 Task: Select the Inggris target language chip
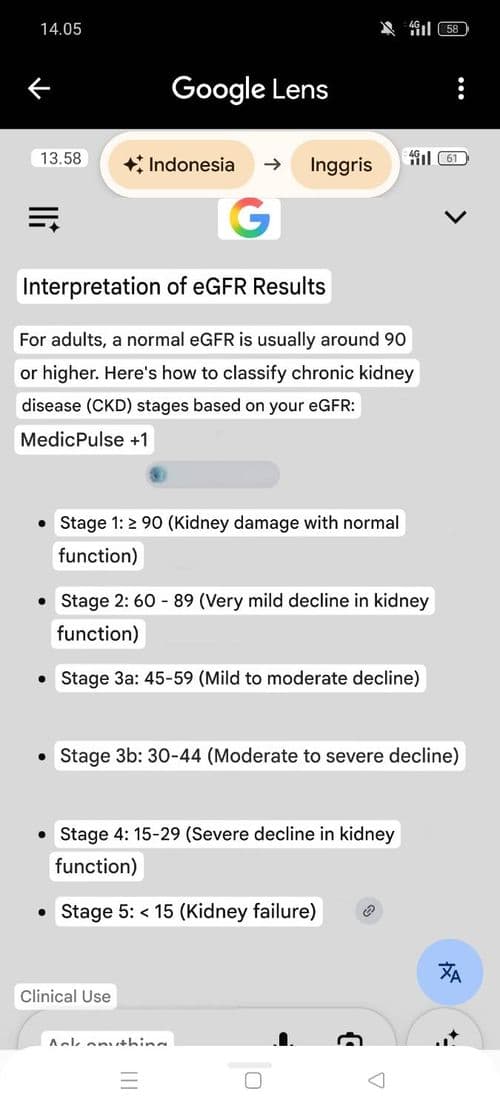coord(341,164)
